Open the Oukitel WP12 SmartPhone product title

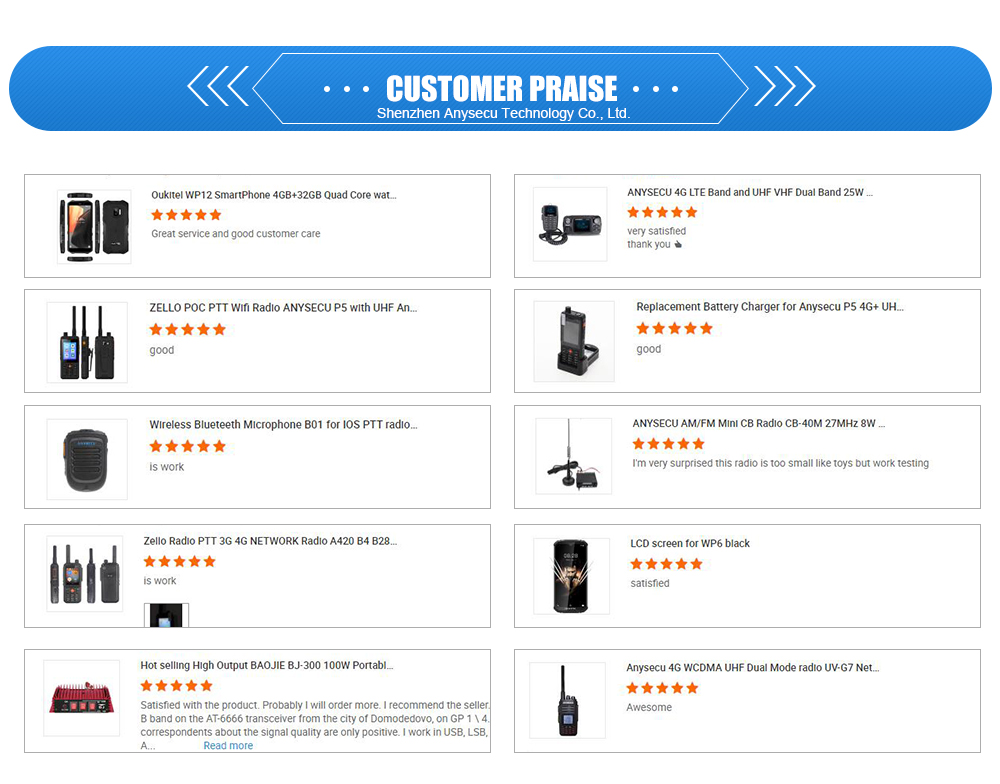[x=275, y=195]
